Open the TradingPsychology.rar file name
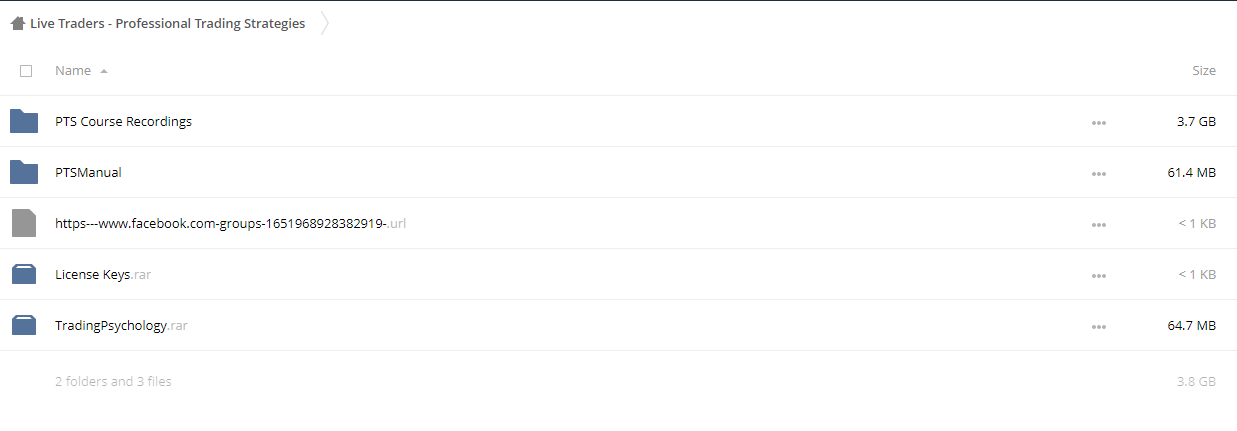Image resolution: width=1237 pixels, height=431 pixels. (121, 325)
